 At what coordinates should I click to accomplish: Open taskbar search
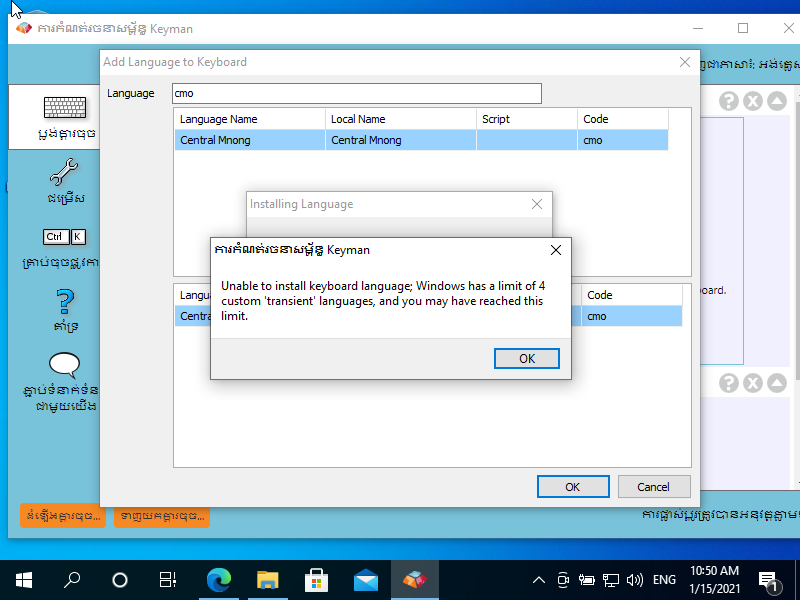[x=72, y=580]
